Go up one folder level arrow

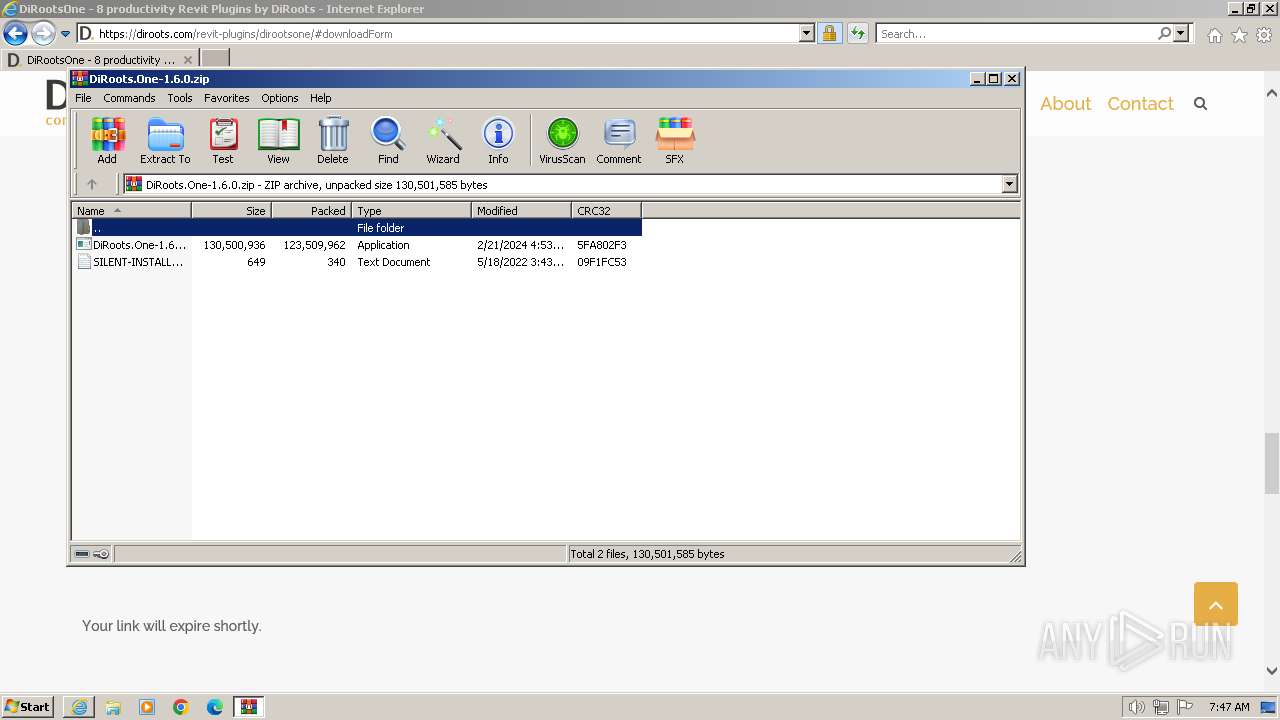[92, 184]
